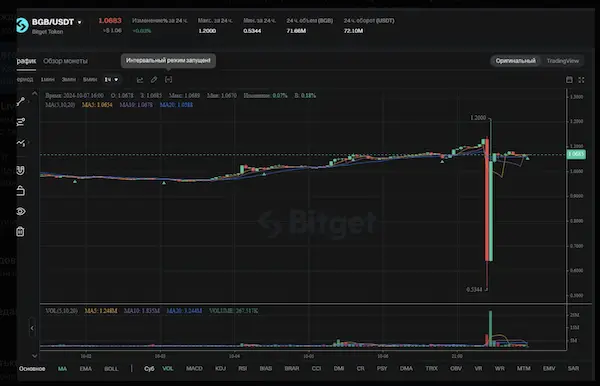Toggle the MA main indicator
600x386 pixels.
point(62,369)
